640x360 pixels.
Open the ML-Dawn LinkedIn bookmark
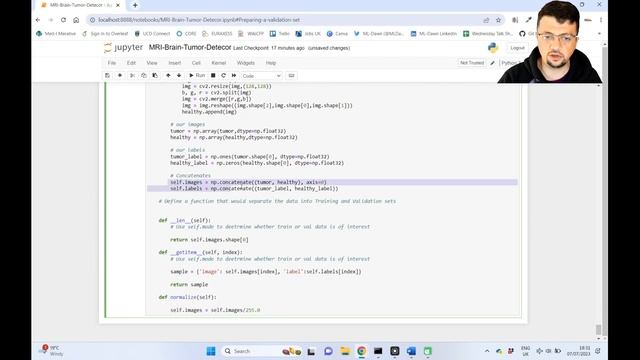coord(434,33)
